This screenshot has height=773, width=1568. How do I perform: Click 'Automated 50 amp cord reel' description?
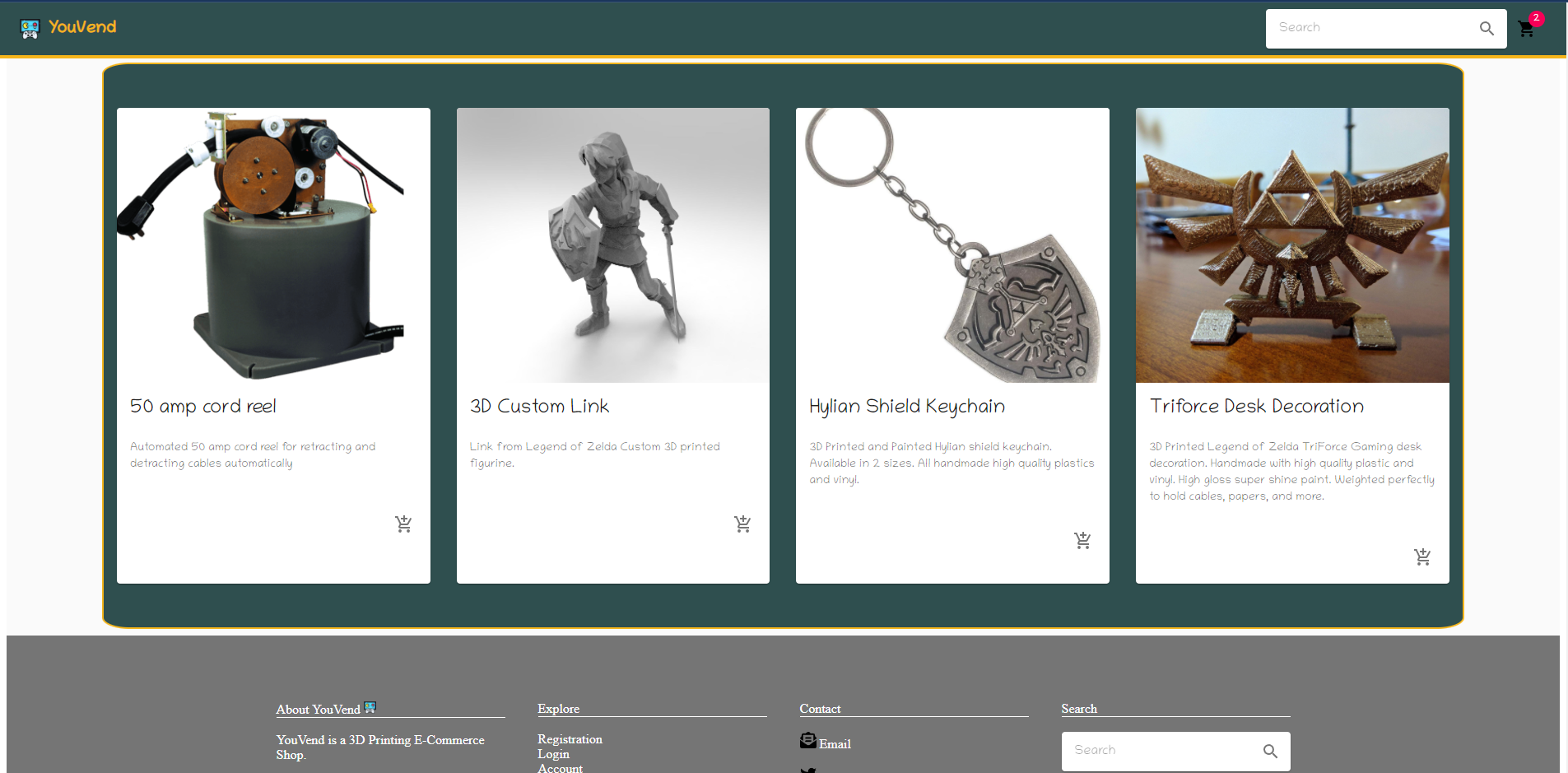click(x=253, y=455)
